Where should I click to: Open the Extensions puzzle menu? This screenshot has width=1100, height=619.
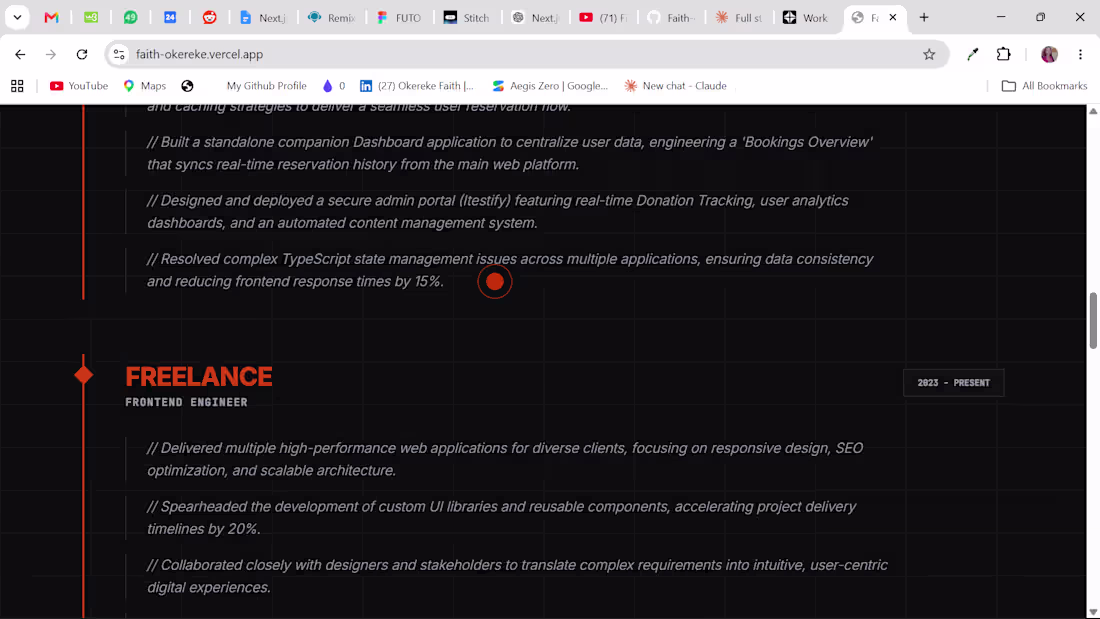[1004, 54]
